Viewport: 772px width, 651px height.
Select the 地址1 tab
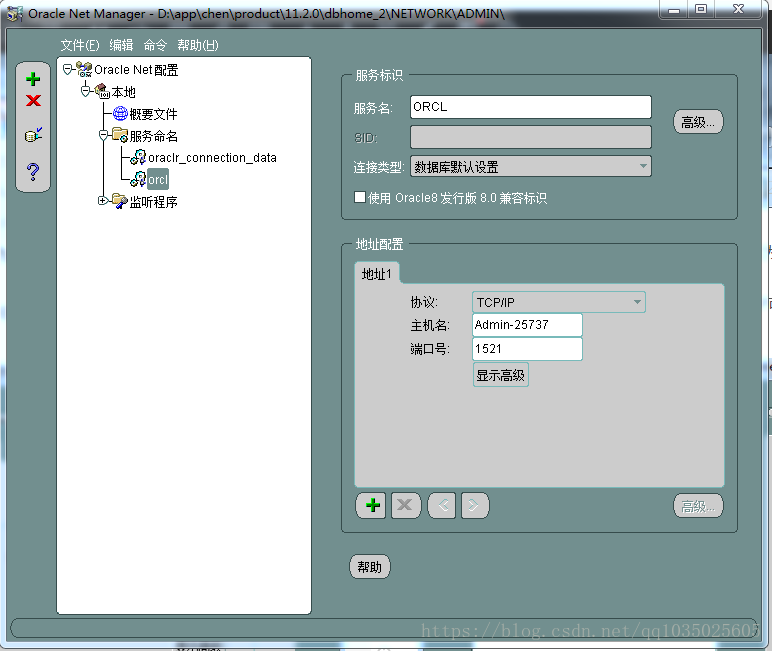click(x=377, y=274)
